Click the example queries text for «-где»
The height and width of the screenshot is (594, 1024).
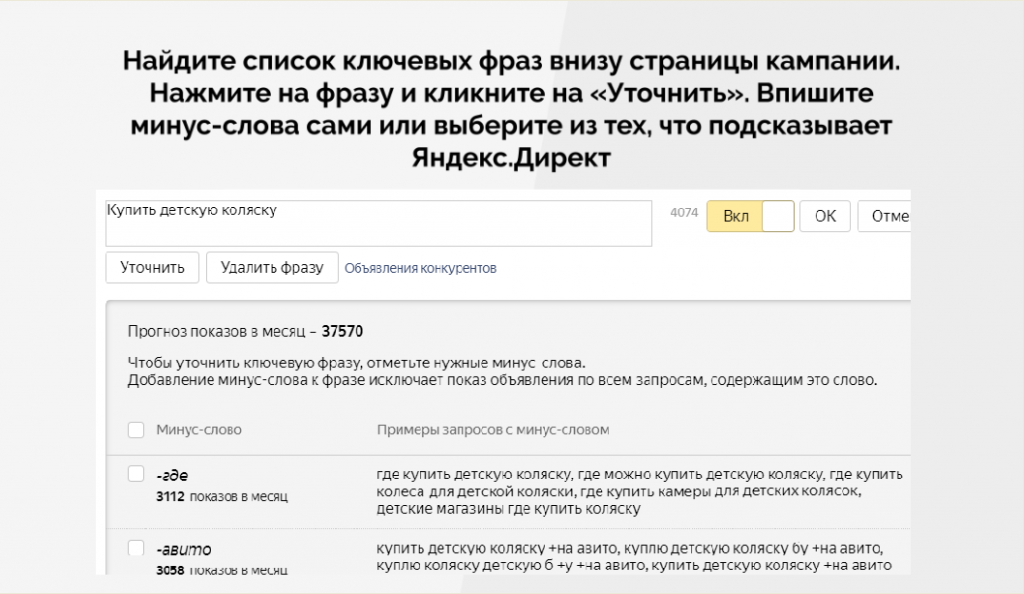click(x=638, y=490)
